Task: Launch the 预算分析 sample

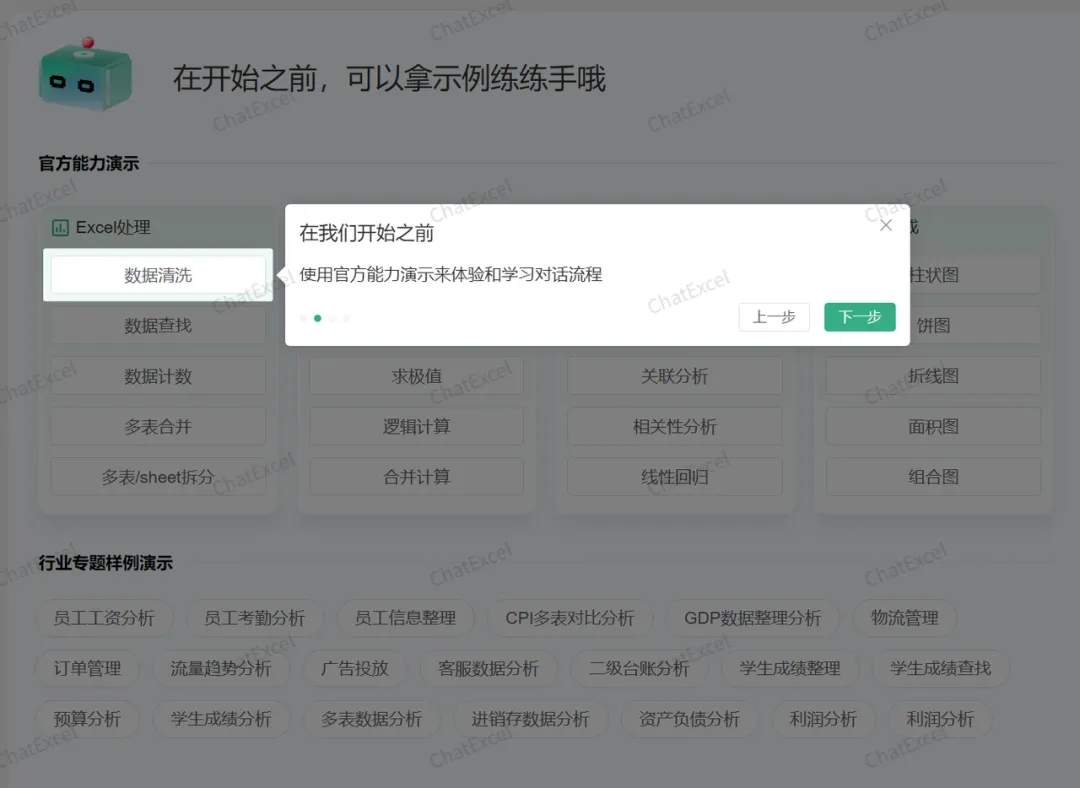Action: [87, 718]
